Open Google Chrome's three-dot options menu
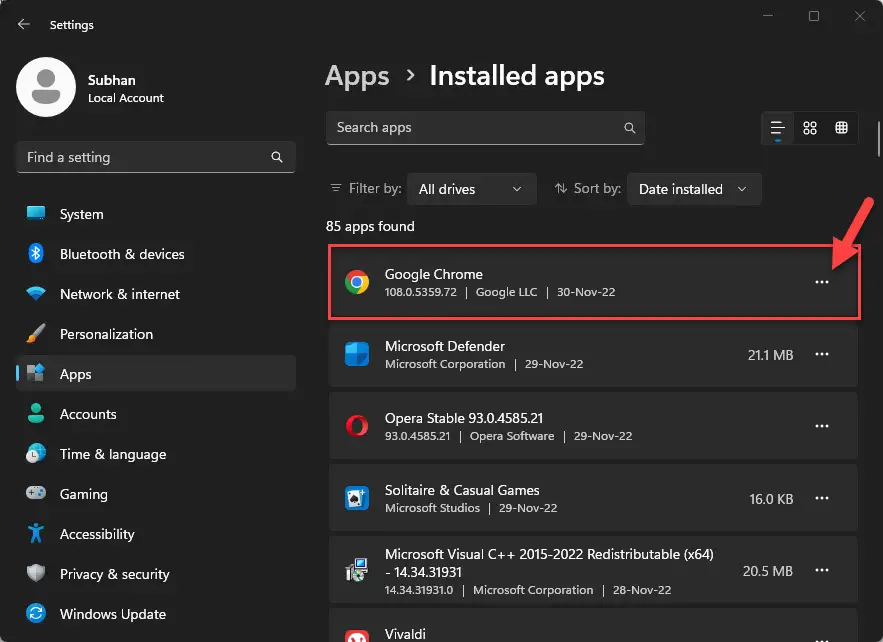Image resolution: width=883 pixels, height=642 pixels. (x=821, y=282)
